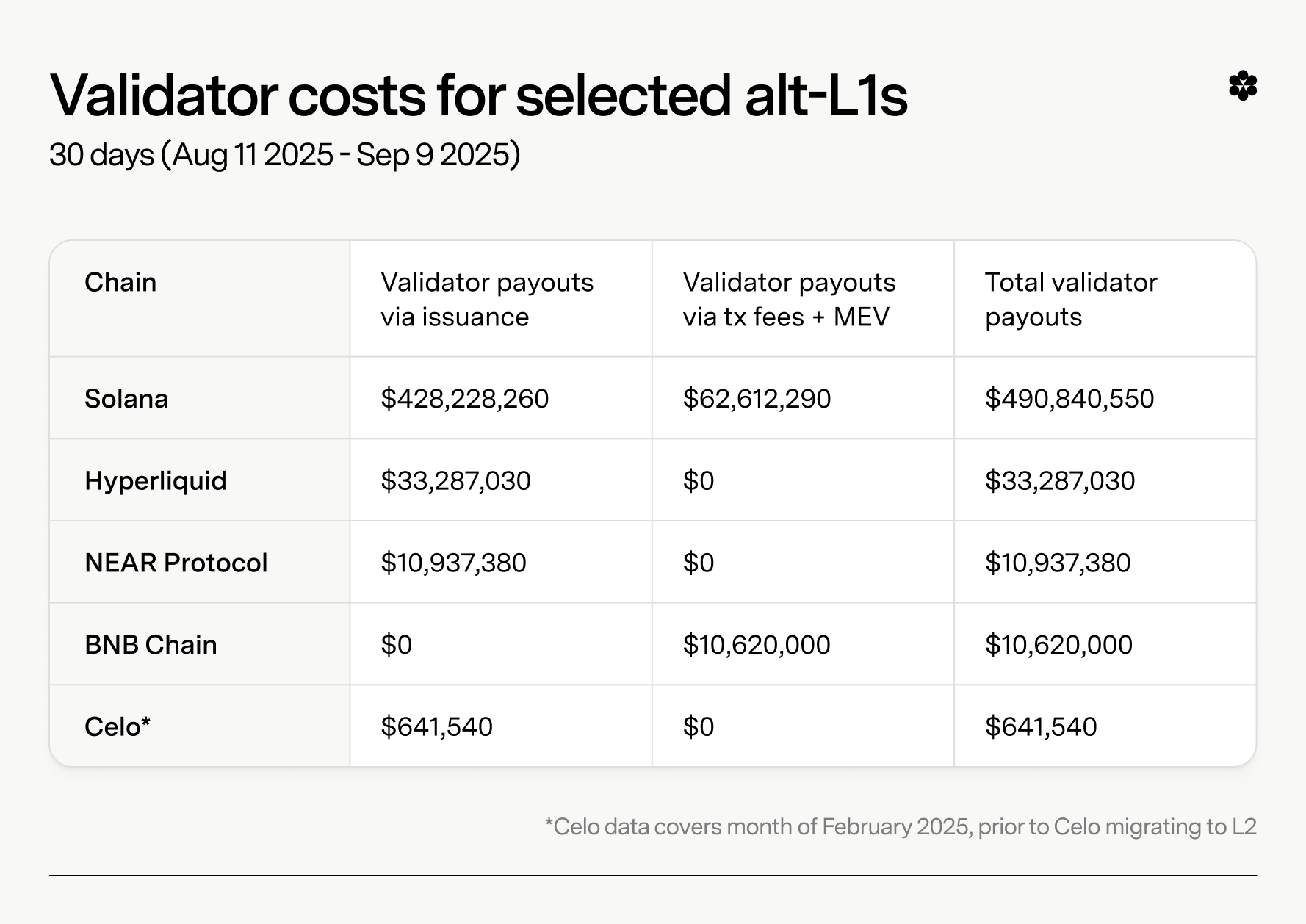Click the Total validator payouts header
Image resolution: width=1306 pixels, height=924 pixels.
pos(1071,300)
